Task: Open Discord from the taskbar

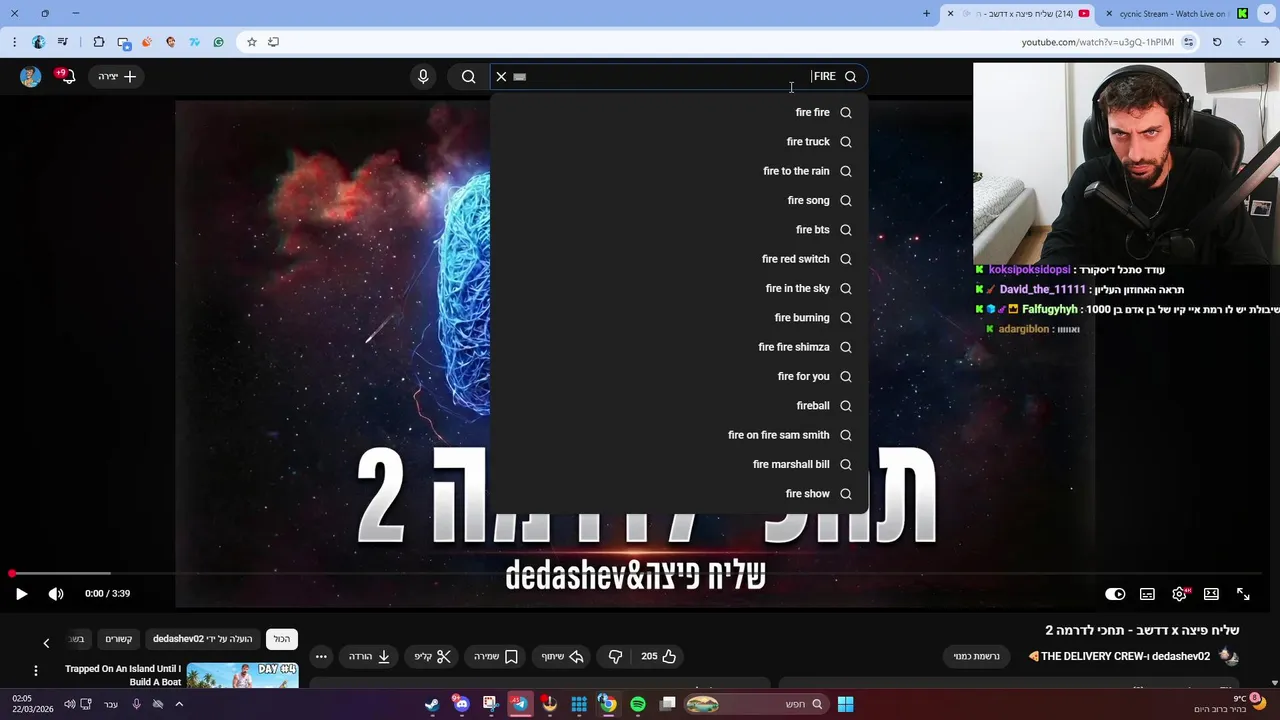Action: [x=461, y=704]
